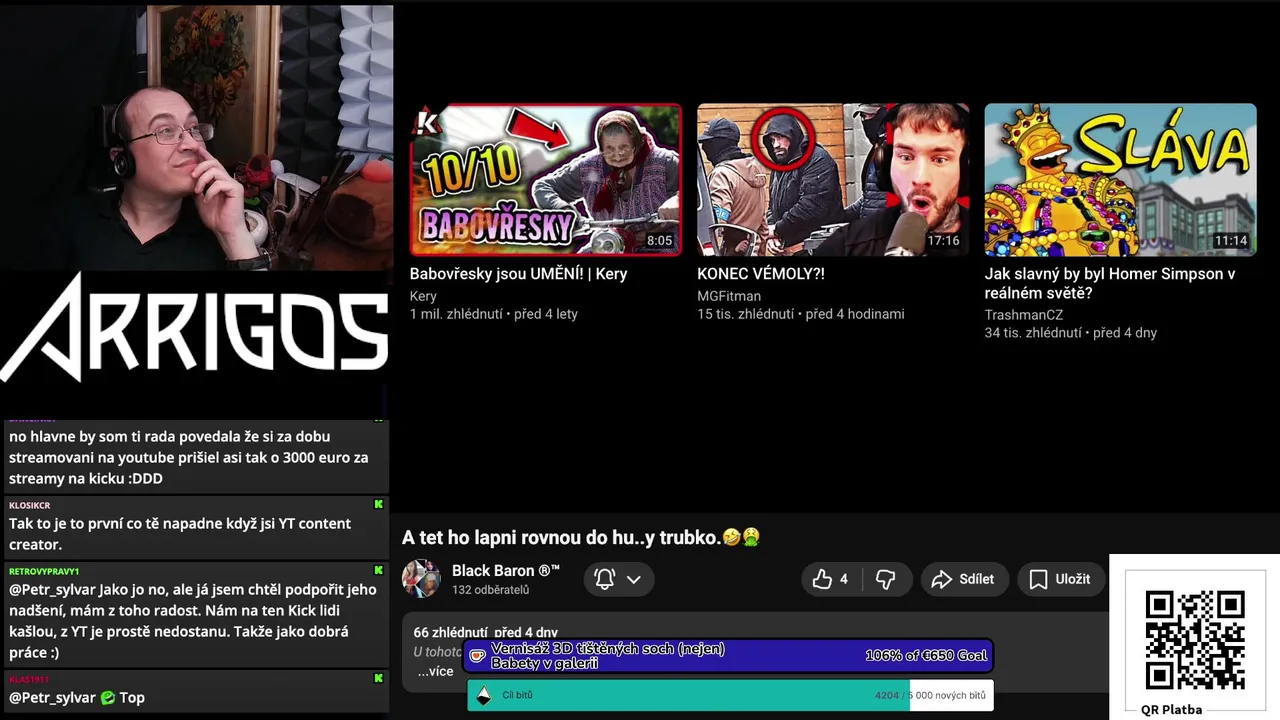The width and height of the screenshot is (1280, 720).
Task: Click the chat message about 3000 euro
Action: pyautogui.click(x=189, y=458)
